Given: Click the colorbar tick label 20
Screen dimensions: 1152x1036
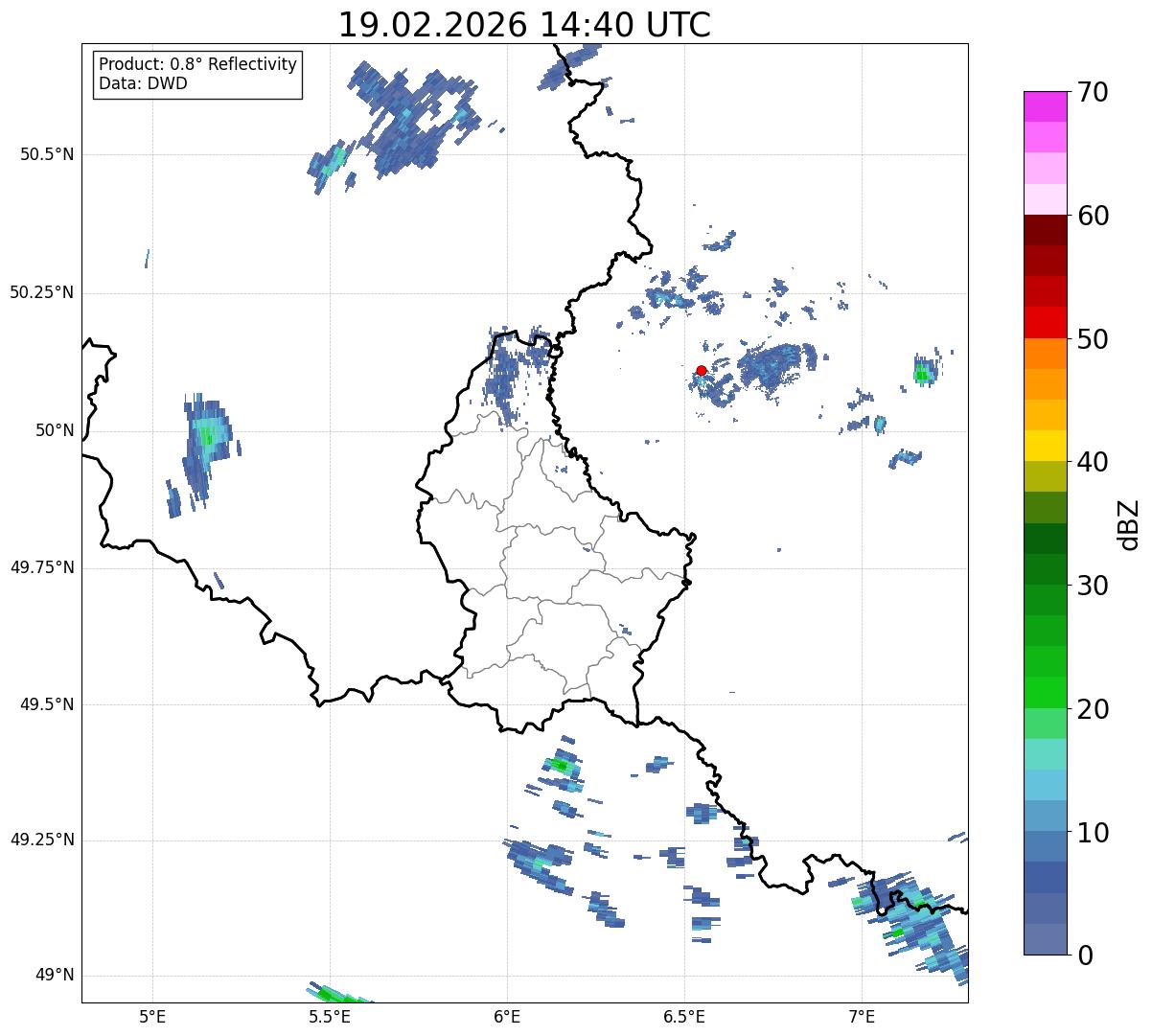Looking at the screenshot, I should [1094, 709].
